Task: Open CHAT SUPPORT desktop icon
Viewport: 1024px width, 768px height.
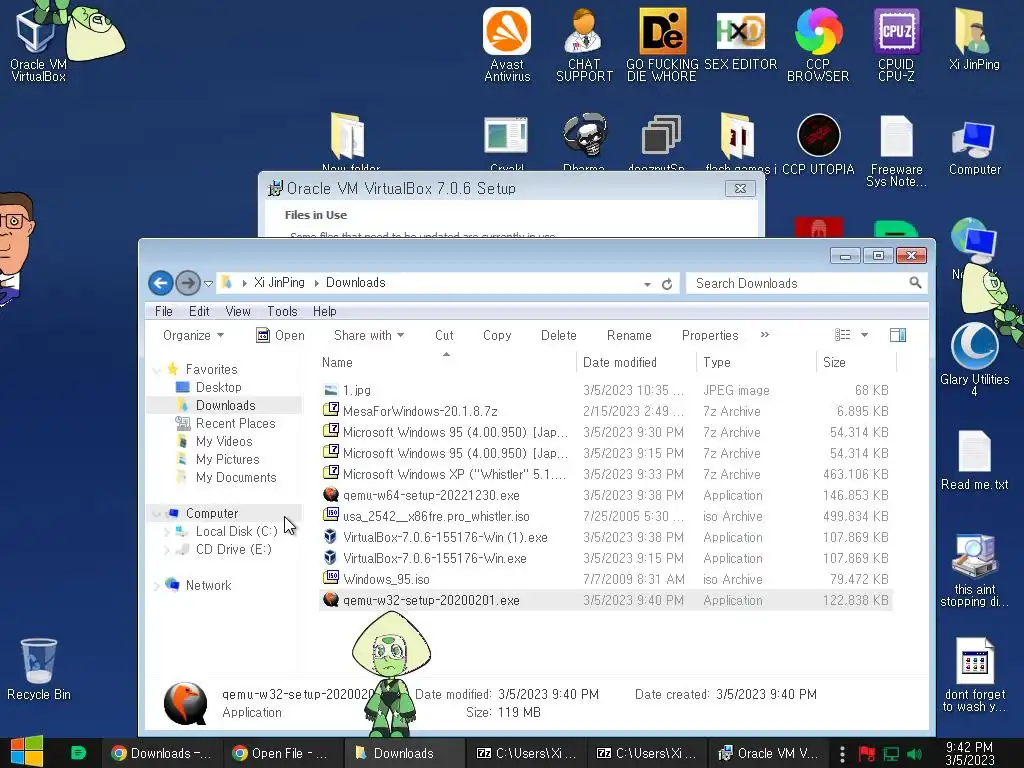Action: pyautogui.click(x=584, y=44)
